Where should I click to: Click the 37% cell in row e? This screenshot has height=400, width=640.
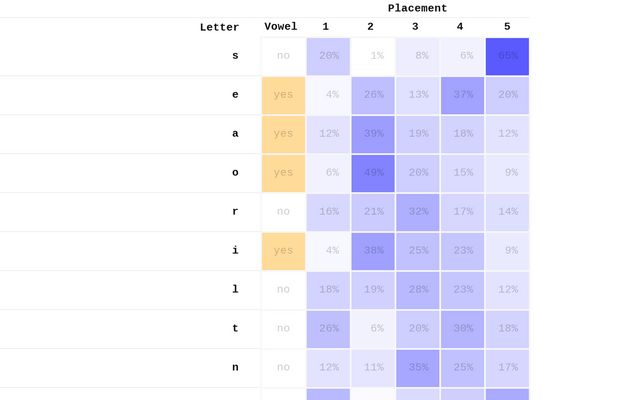pyautogui.click(x=462, y=95)
